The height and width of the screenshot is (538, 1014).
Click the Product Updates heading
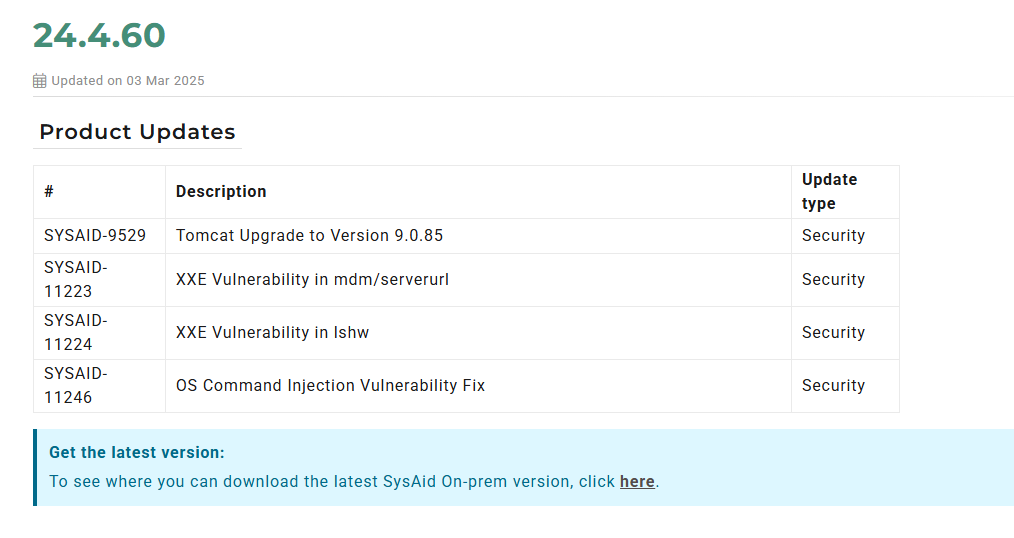point(137,132)
